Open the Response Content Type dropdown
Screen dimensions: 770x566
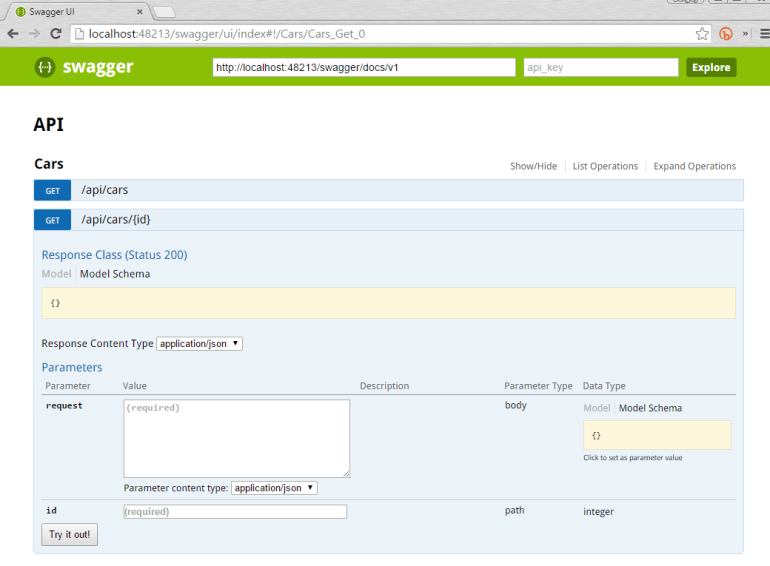(x=199, y=343)
